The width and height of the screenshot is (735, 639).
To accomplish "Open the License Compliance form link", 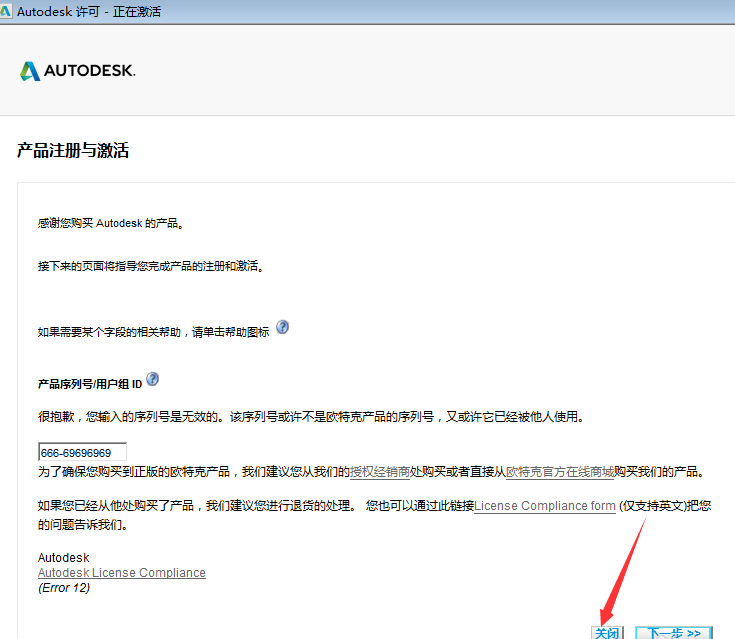I will (x=545, y=506).
